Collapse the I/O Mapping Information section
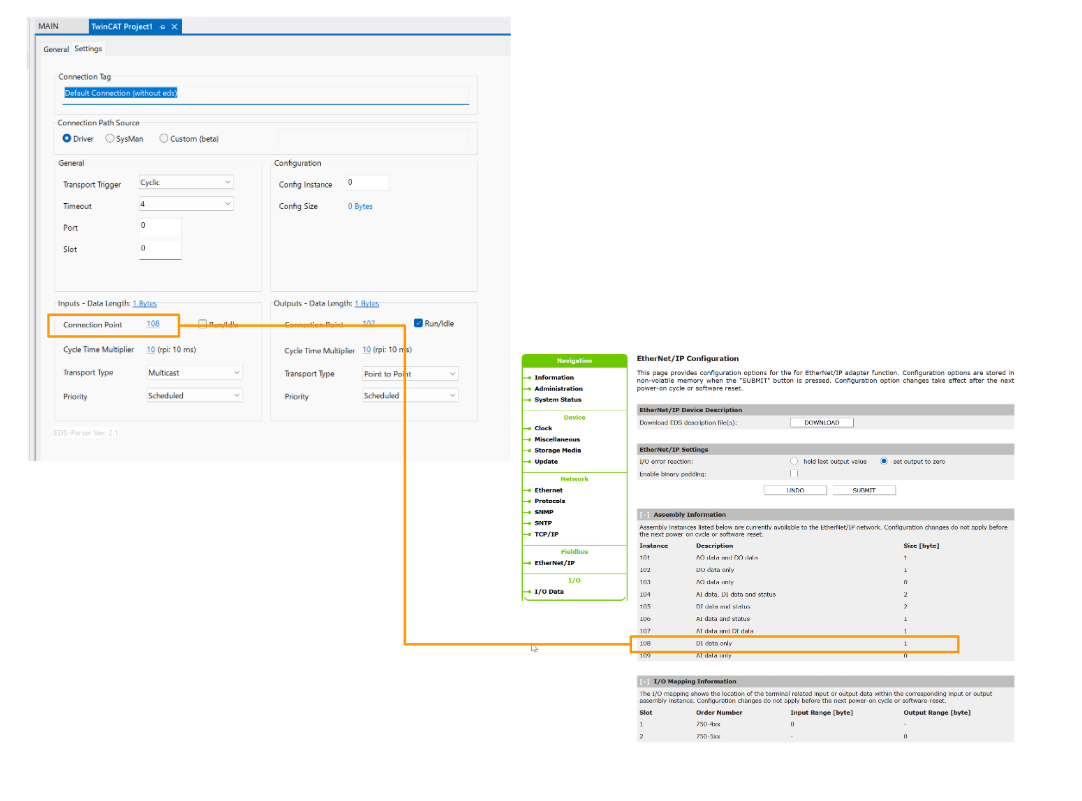This screenshot has width=1082, height=801. pyautogui.click(x=644, y=681)
